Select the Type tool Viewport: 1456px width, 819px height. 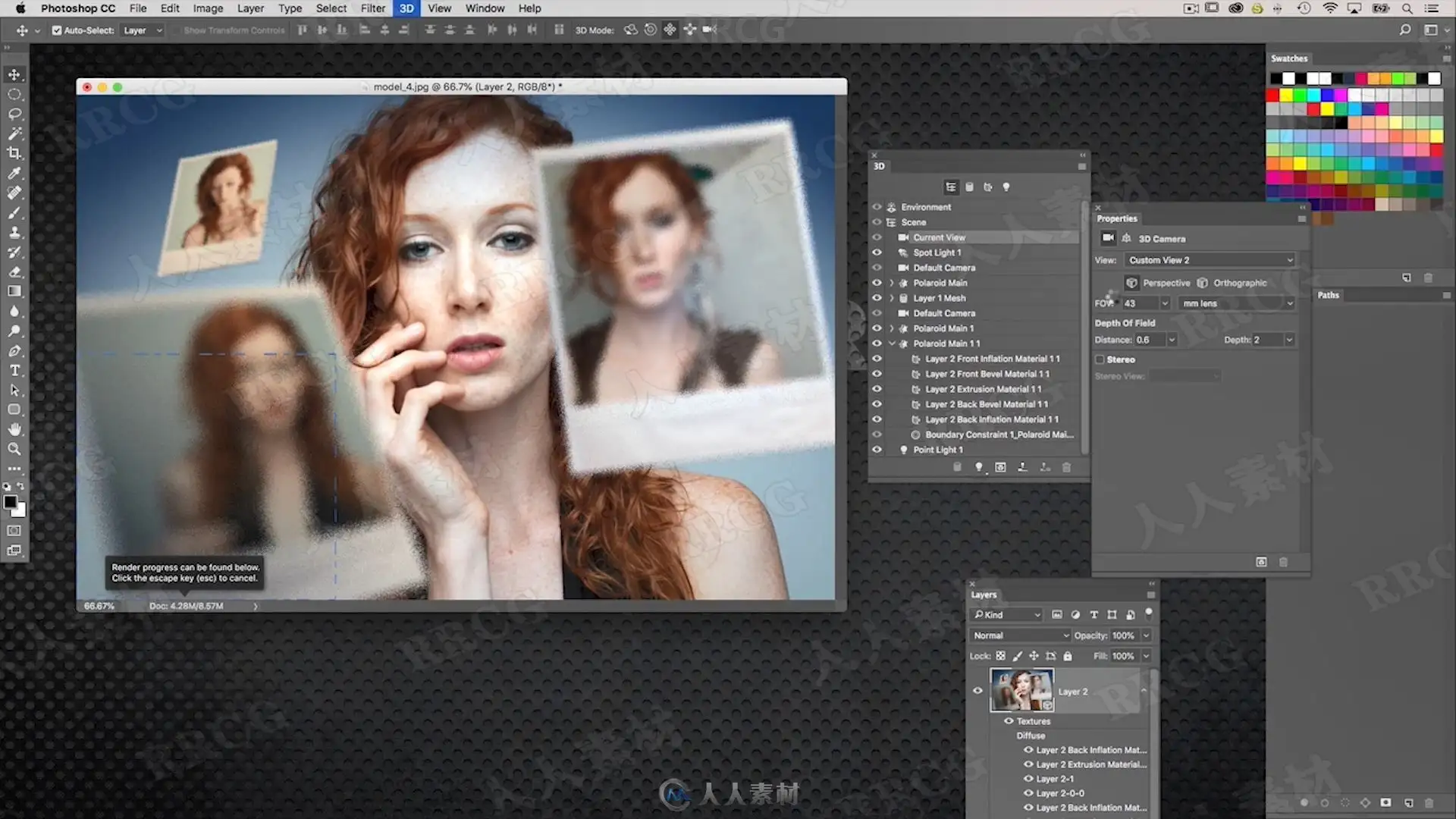pyautogui.click(x=14, y=371)
